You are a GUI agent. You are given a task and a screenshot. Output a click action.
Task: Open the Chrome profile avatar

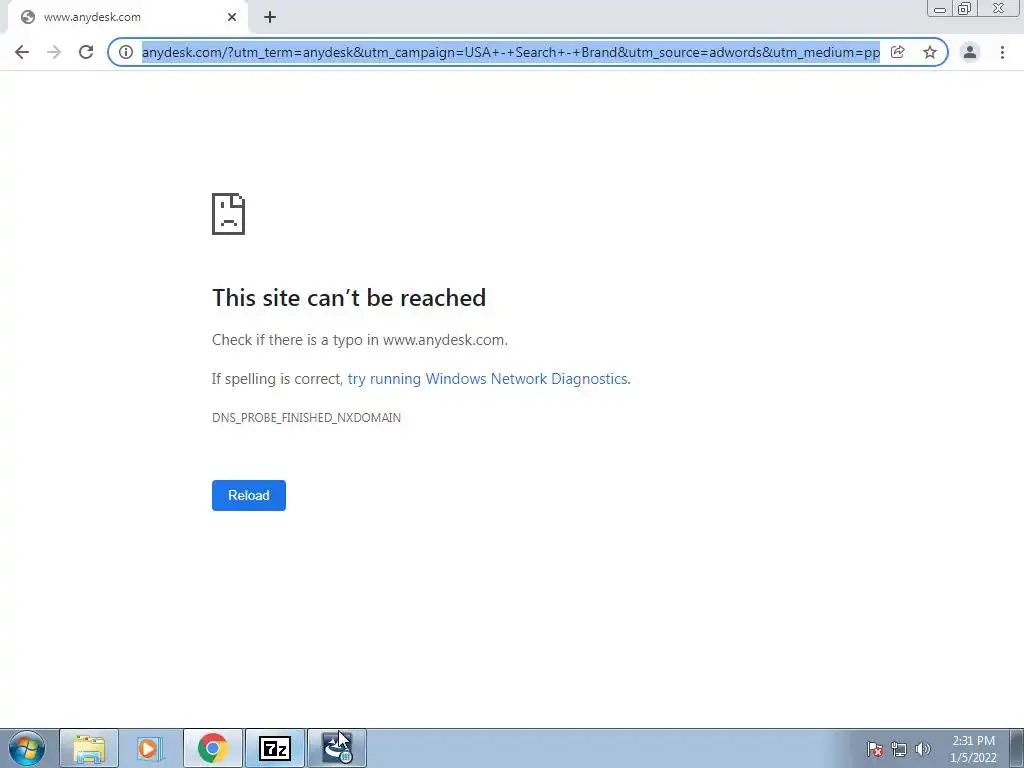pyautogui.click(x=970, y=52)
